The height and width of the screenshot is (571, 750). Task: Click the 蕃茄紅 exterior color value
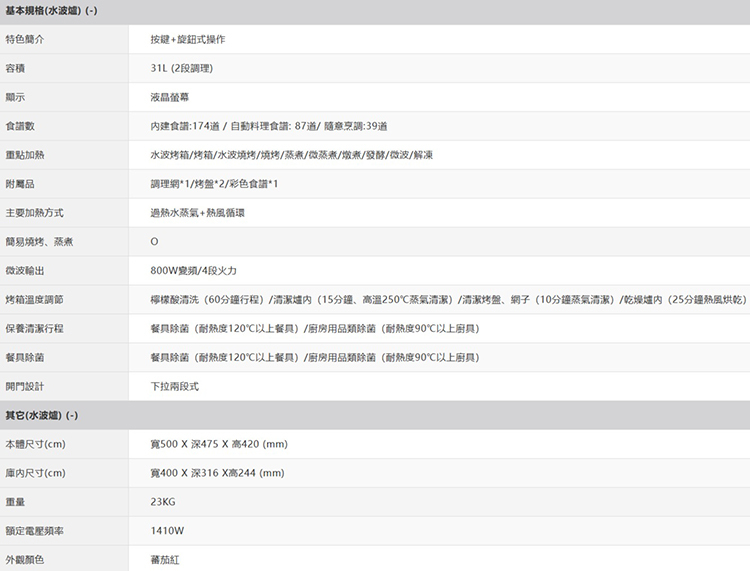click(x=164, y=560)
